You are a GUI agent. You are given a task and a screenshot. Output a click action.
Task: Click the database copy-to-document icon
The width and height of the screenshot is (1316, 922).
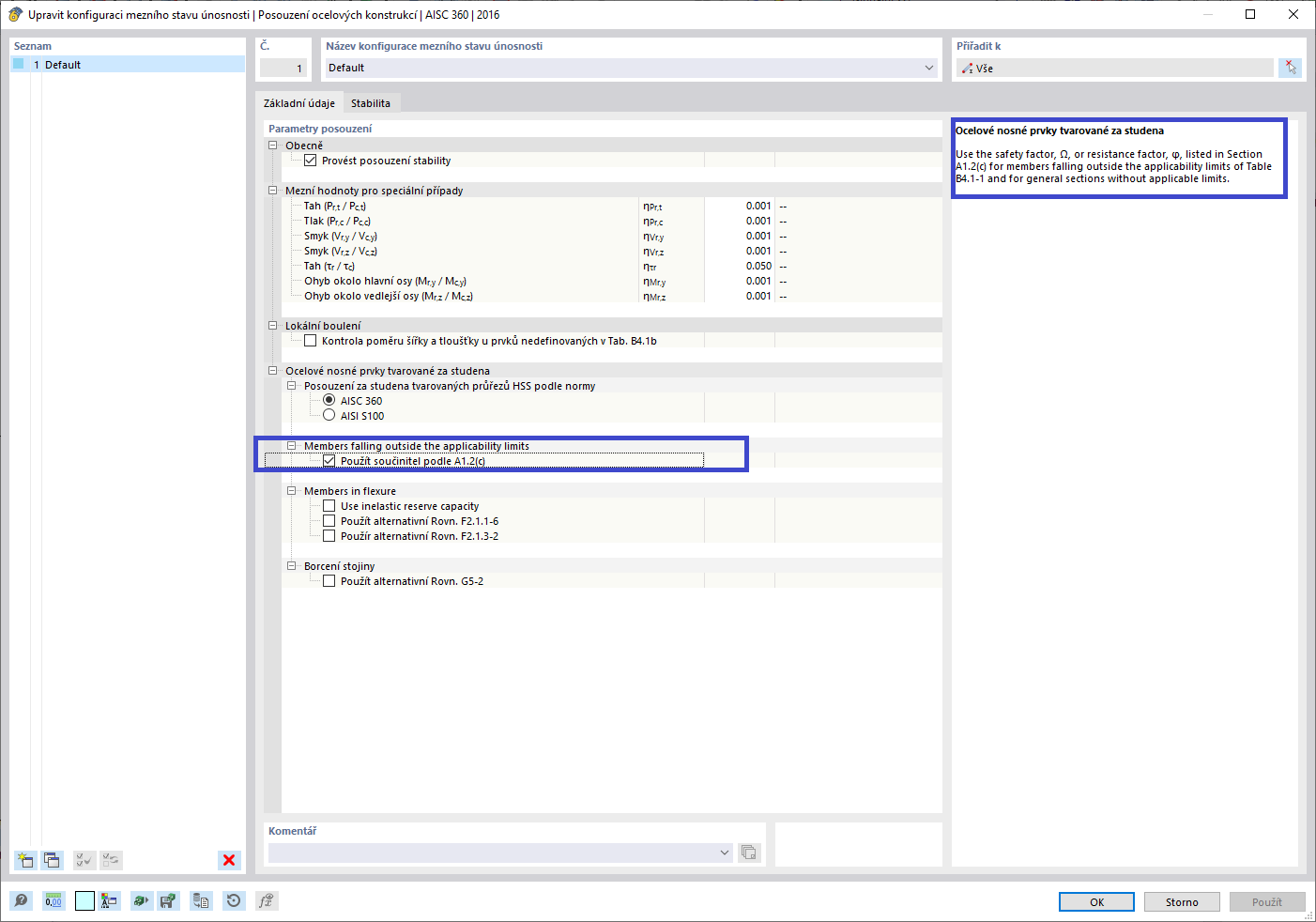201,901
